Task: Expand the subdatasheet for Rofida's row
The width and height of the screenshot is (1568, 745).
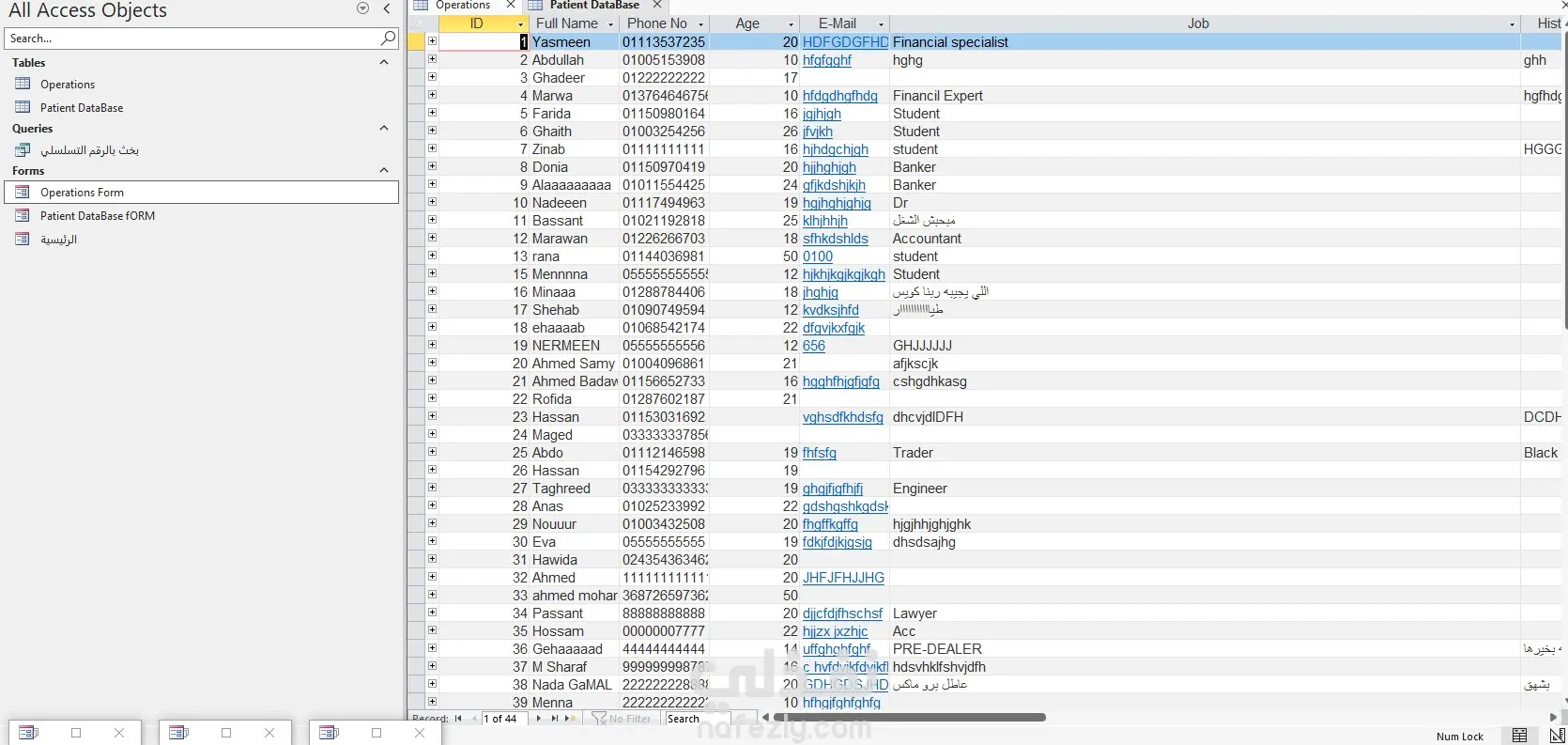Action: (x=432, y=398)
